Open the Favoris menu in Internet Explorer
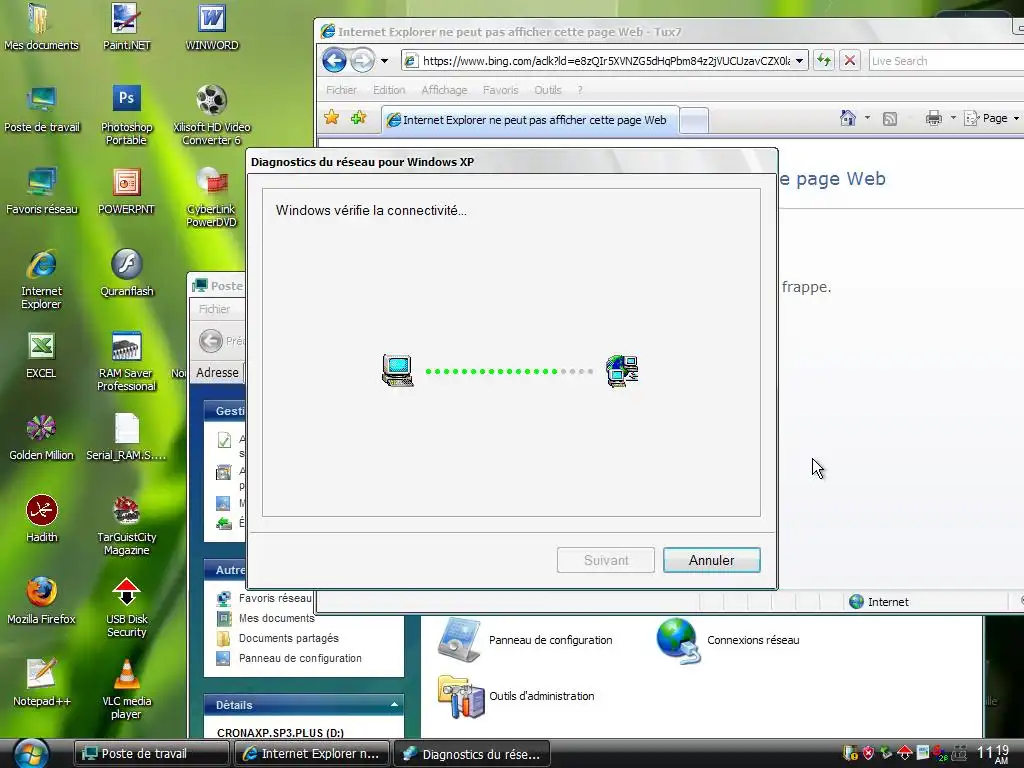 [500, 90]
